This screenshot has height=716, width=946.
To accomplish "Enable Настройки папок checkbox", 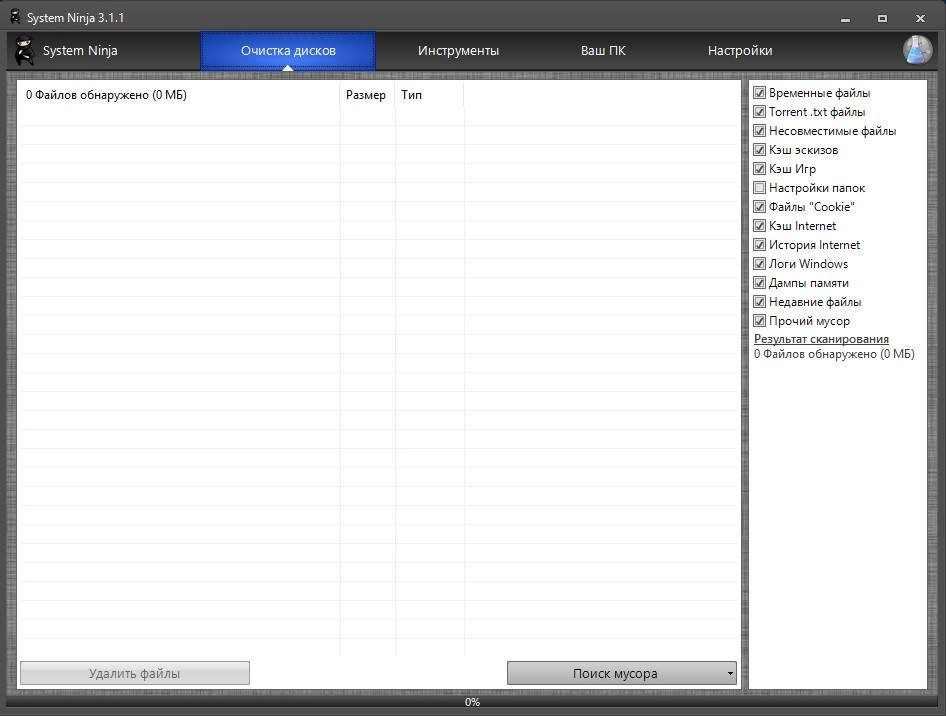I will tap(760, 188).
